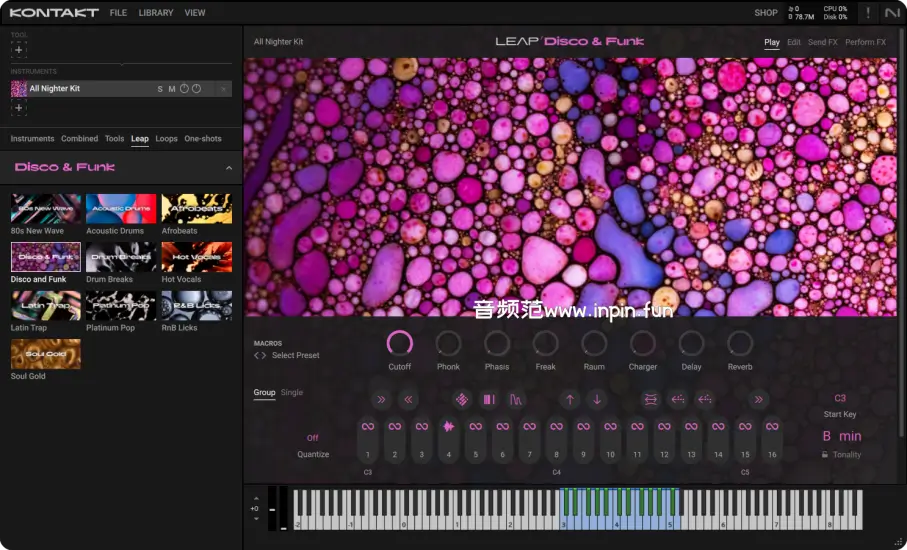
Task: Click the upward arrow icon above pad 9
Action: 570,400
